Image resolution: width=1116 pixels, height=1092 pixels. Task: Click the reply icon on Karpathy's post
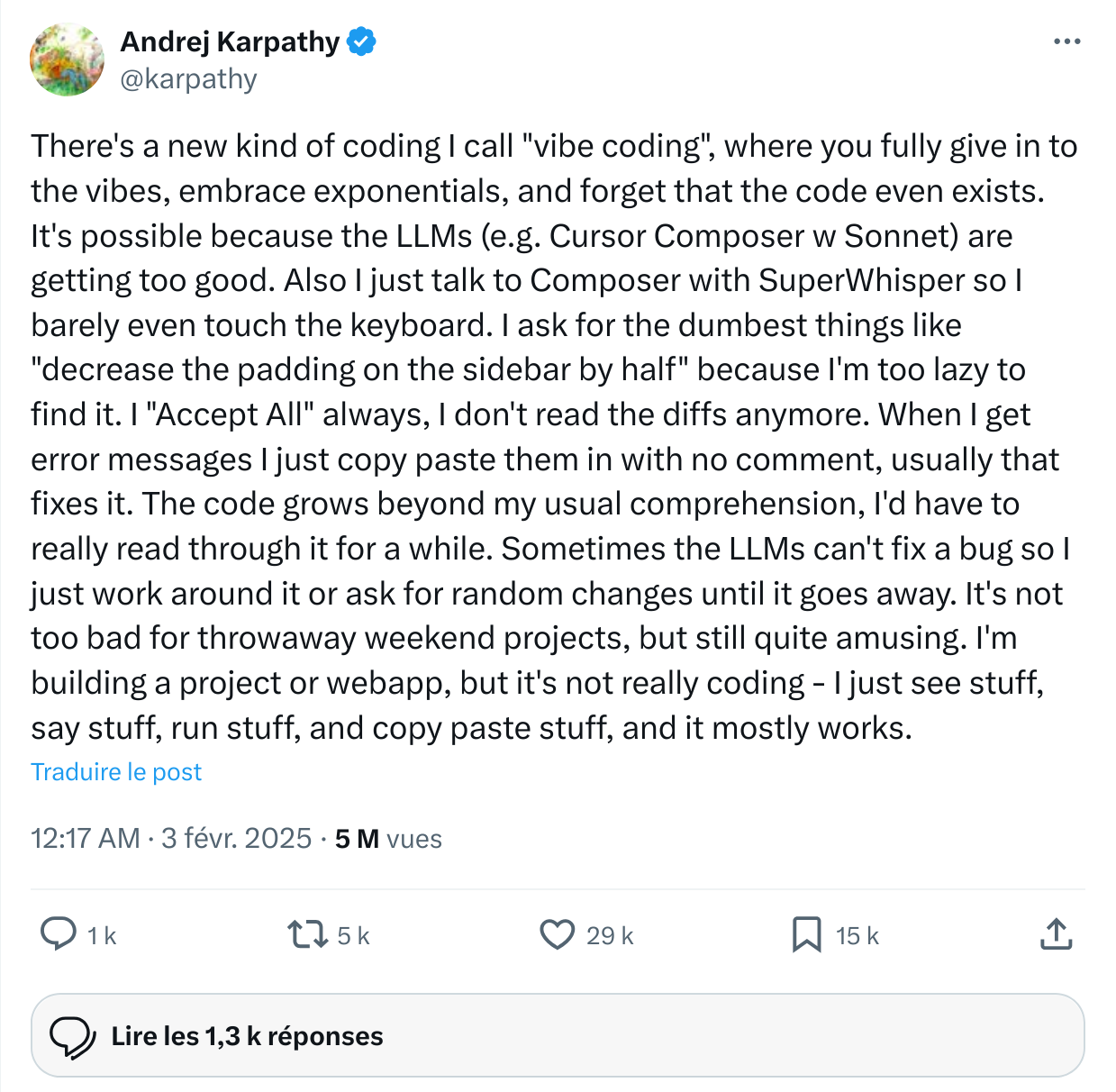(58, 935)
